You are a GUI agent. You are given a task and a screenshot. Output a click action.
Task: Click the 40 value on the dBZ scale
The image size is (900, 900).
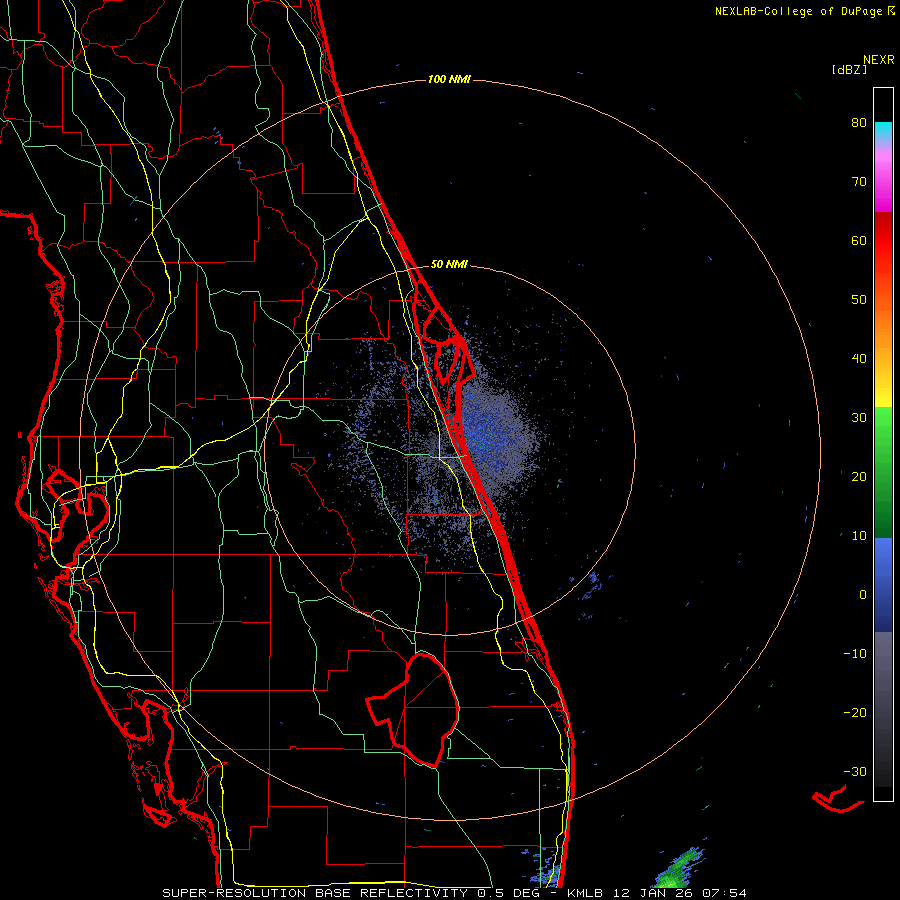click(x=859, y=359)
